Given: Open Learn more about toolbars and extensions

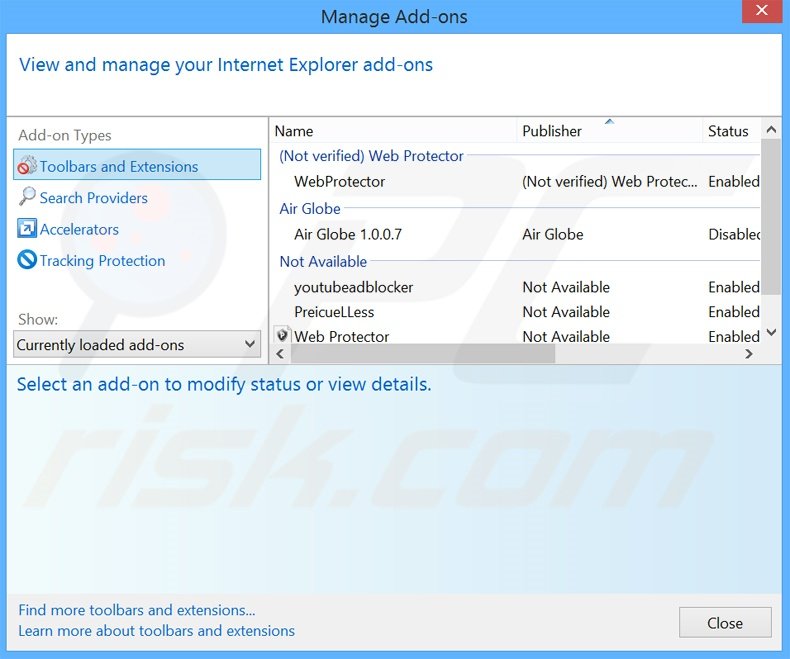Looking at the screenshot, I should (156, 631).
